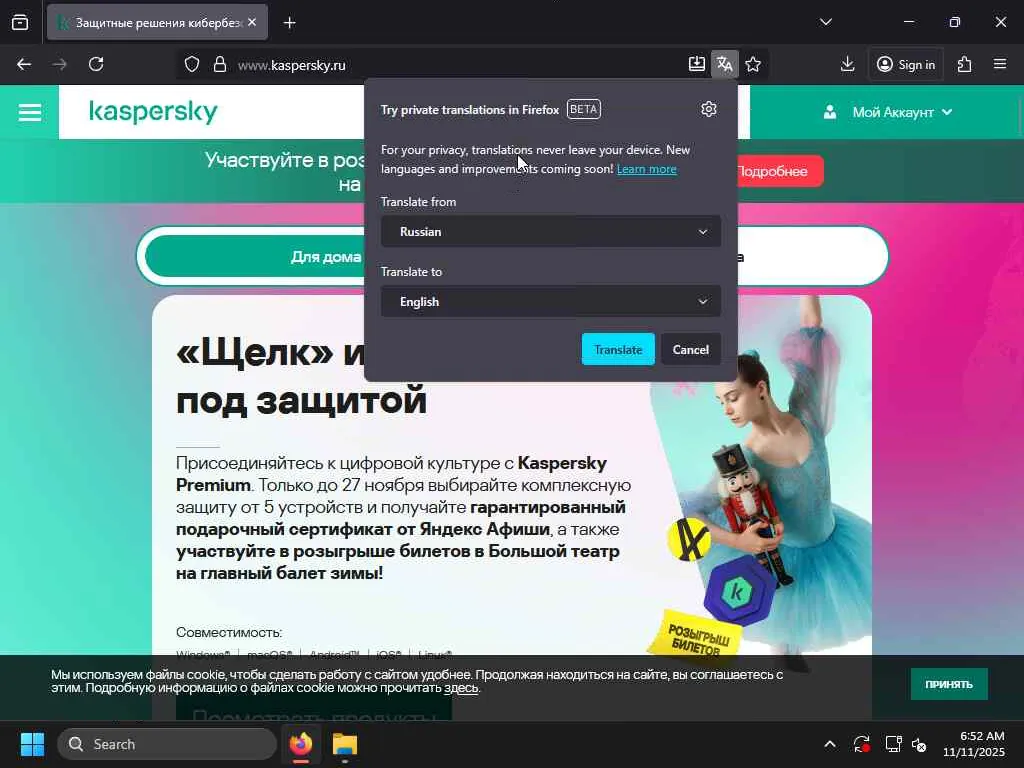
Task: Click the taskbar Search box
Action: pyautogui.click(x=167, y=744)
